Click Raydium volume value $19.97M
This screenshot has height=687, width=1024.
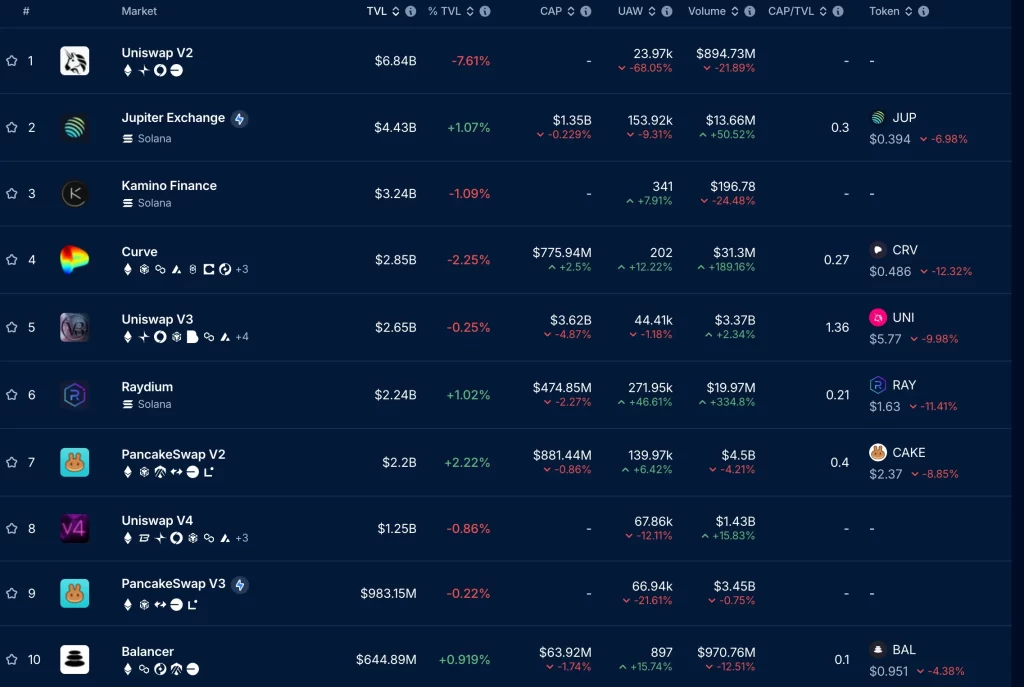[731, 387]
